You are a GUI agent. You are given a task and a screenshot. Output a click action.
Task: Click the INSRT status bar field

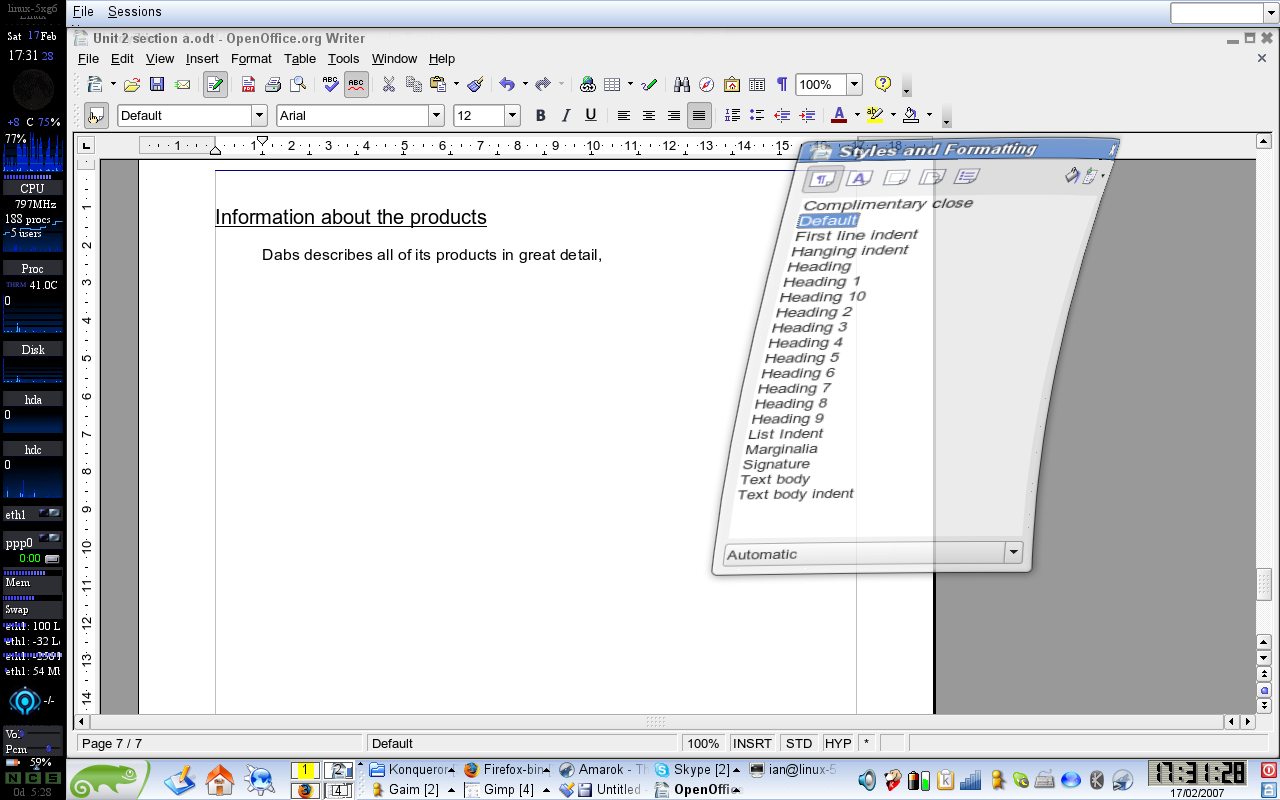point(752,743)
